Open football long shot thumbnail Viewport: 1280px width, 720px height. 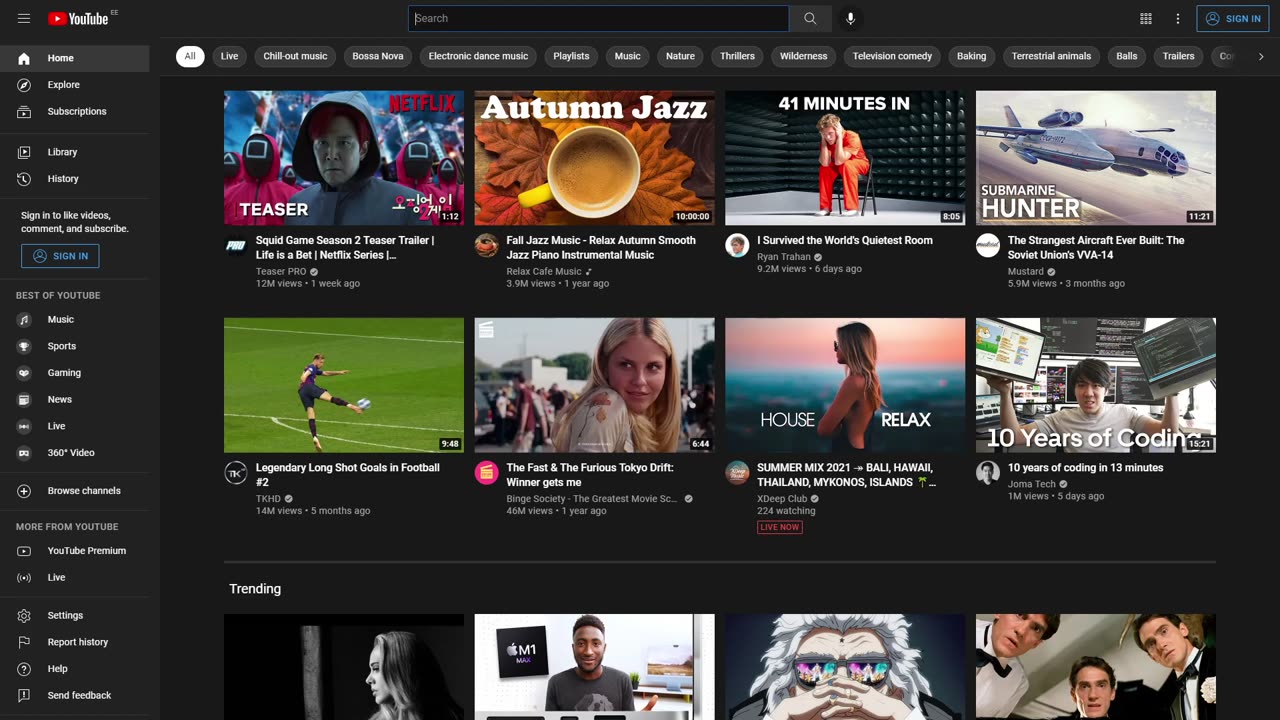(344, 385)
